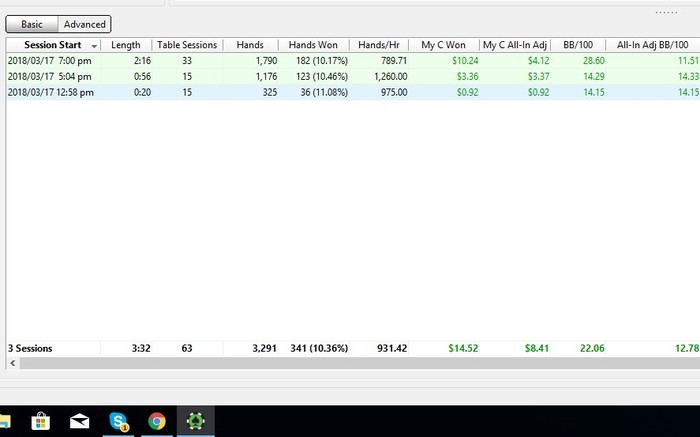Click the horizontal scrollbar left arrow

(13, 363)
